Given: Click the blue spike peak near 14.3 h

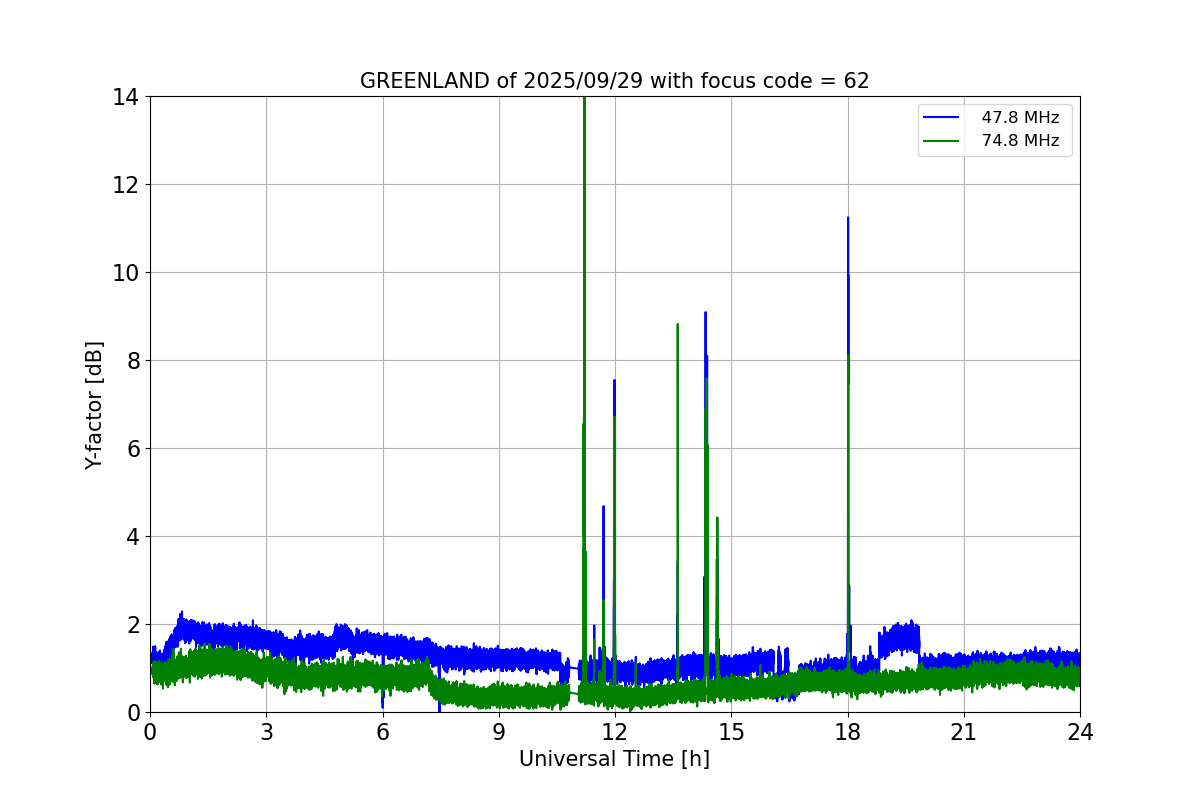Looking at the screenshot, I should click(705, 313).
